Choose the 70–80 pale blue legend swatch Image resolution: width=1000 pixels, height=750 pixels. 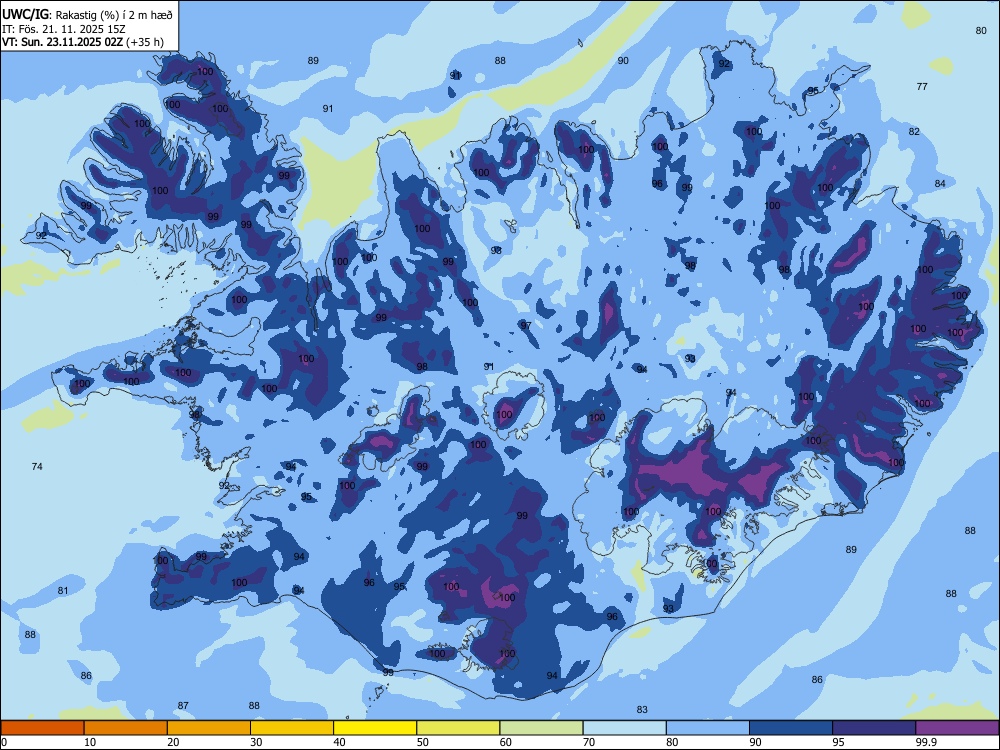(x=624, y=728)
